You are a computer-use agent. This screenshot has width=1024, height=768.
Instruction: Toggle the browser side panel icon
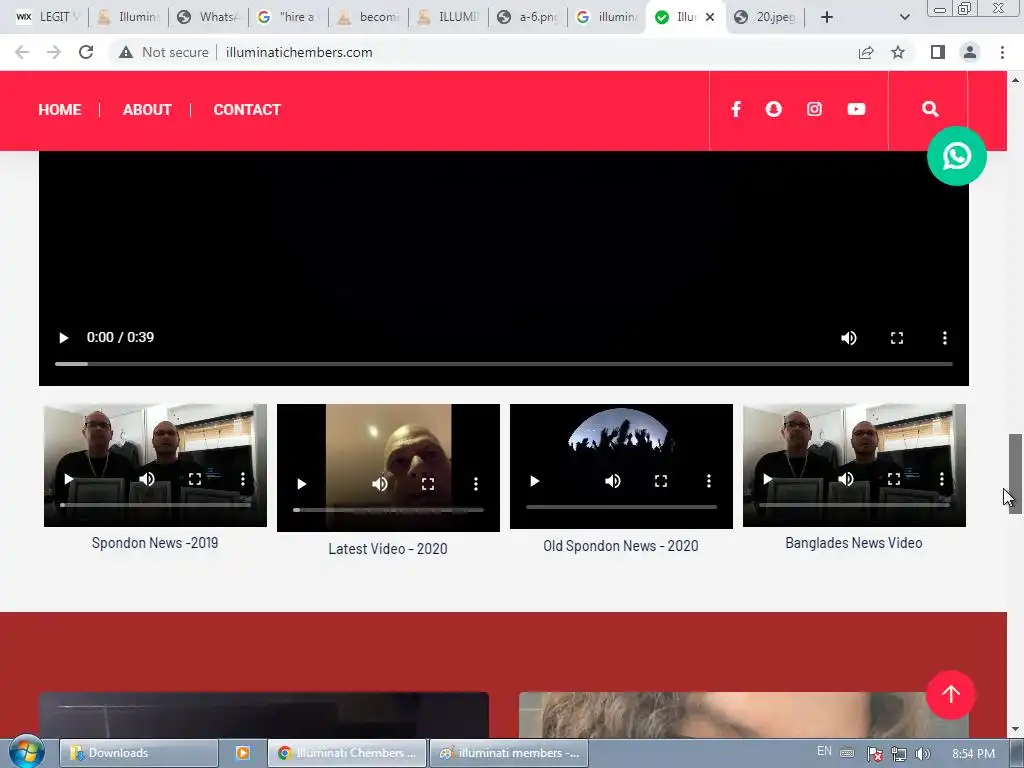point(938,52)
